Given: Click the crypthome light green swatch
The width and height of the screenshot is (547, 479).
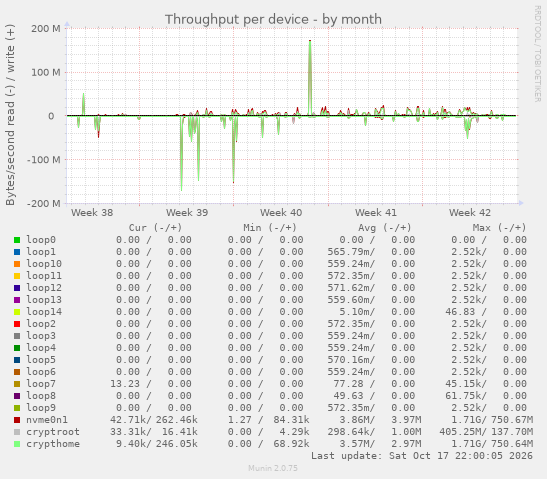Looking at the screenshot, I should [x=17, y=444].
